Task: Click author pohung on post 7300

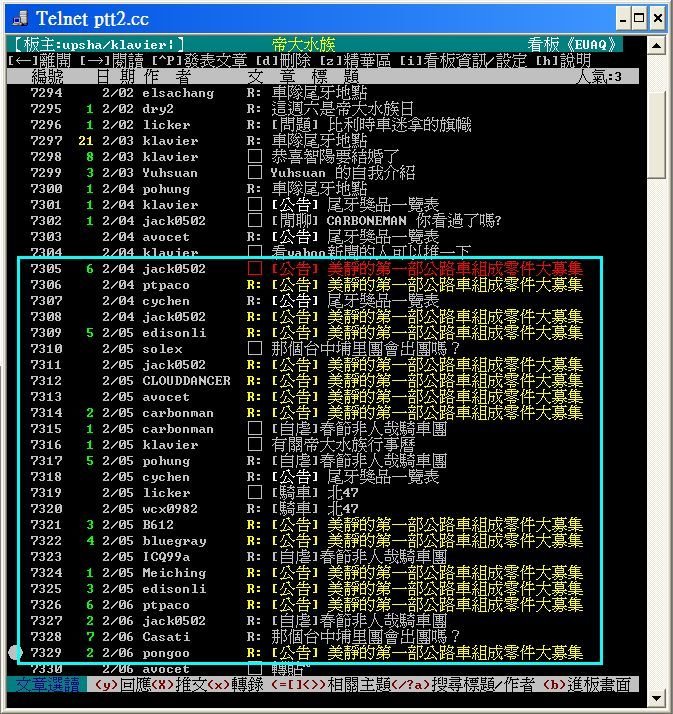Action: click(x=166, y=189)
